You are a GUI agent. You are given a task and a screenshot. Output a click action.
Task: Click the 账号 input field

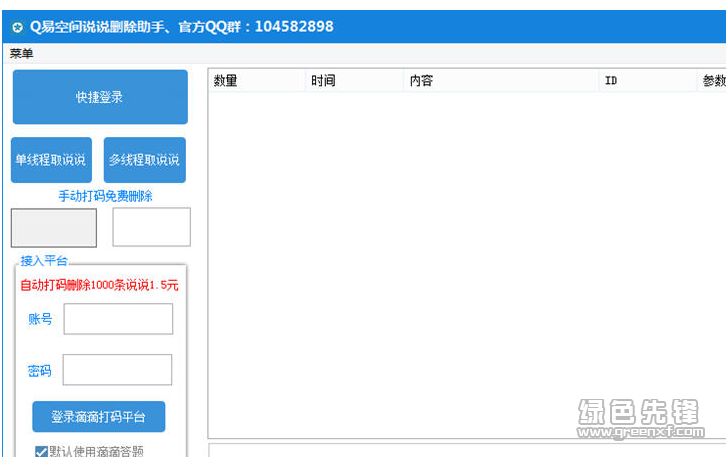[118, 319]
